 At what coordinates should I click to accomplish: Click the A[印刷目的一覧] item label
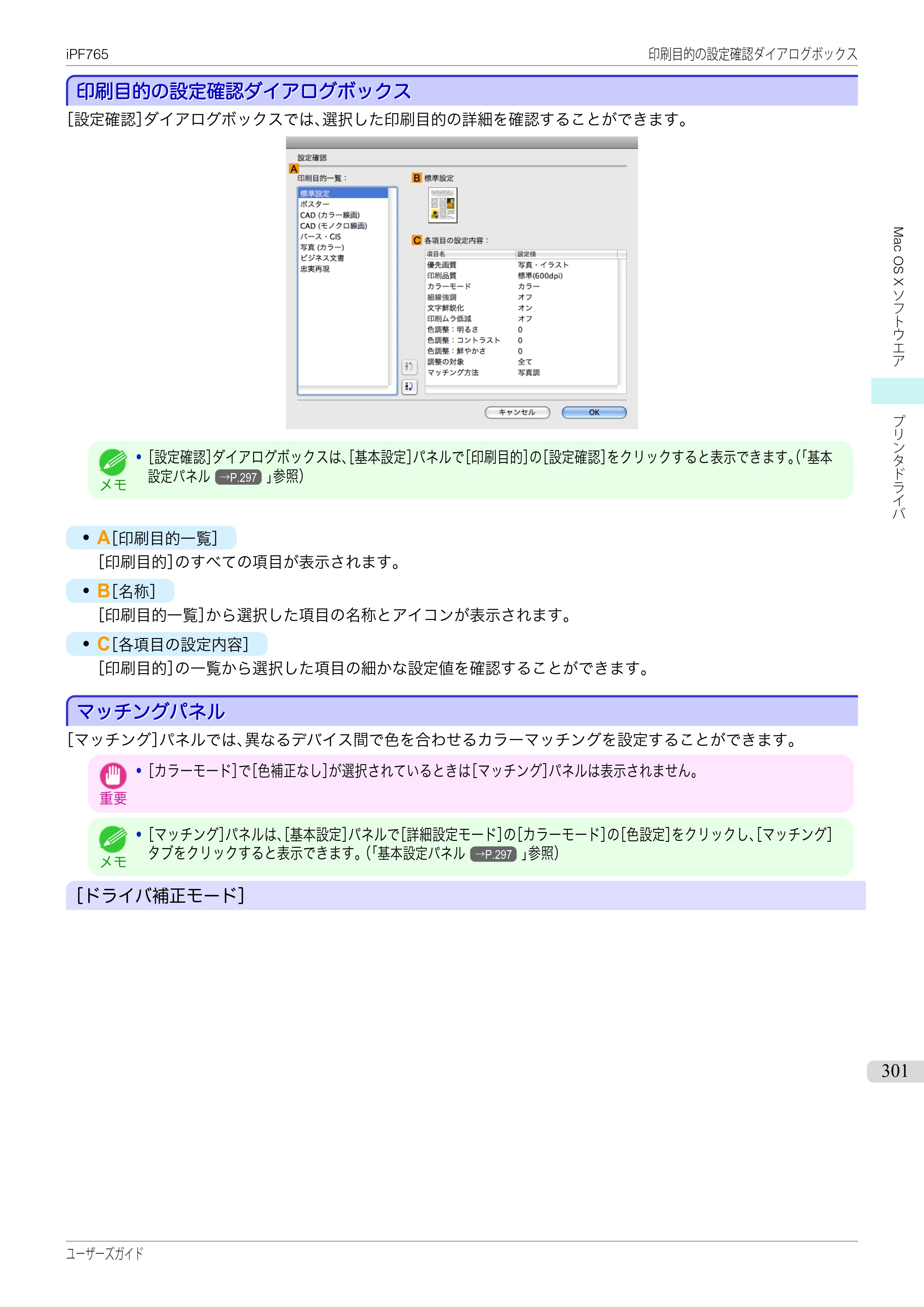157,538
